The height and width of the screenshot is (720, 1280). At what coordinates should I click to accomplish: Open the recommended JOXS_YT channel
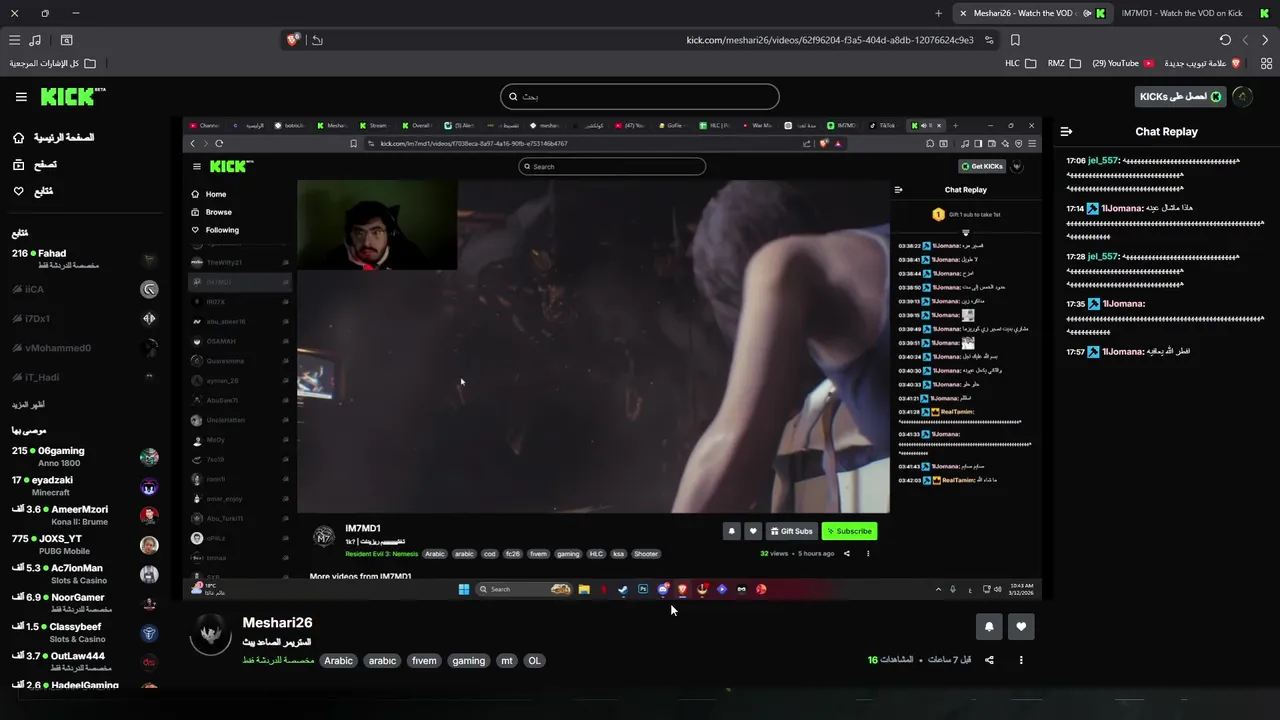pos(85,545)
